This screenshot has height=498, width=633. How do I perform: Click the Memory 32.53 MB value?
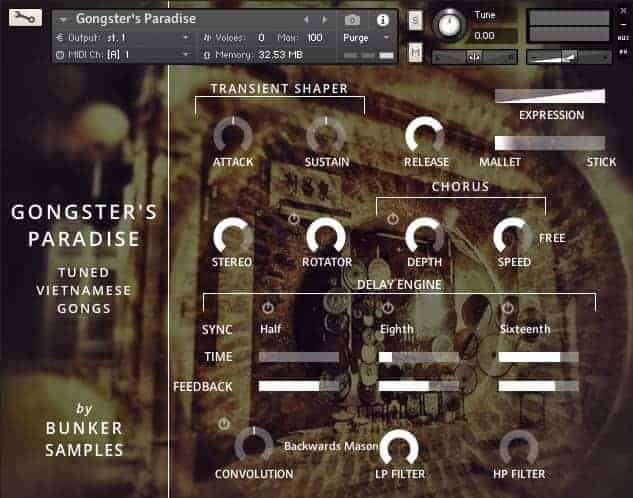(x=281, y=55)
